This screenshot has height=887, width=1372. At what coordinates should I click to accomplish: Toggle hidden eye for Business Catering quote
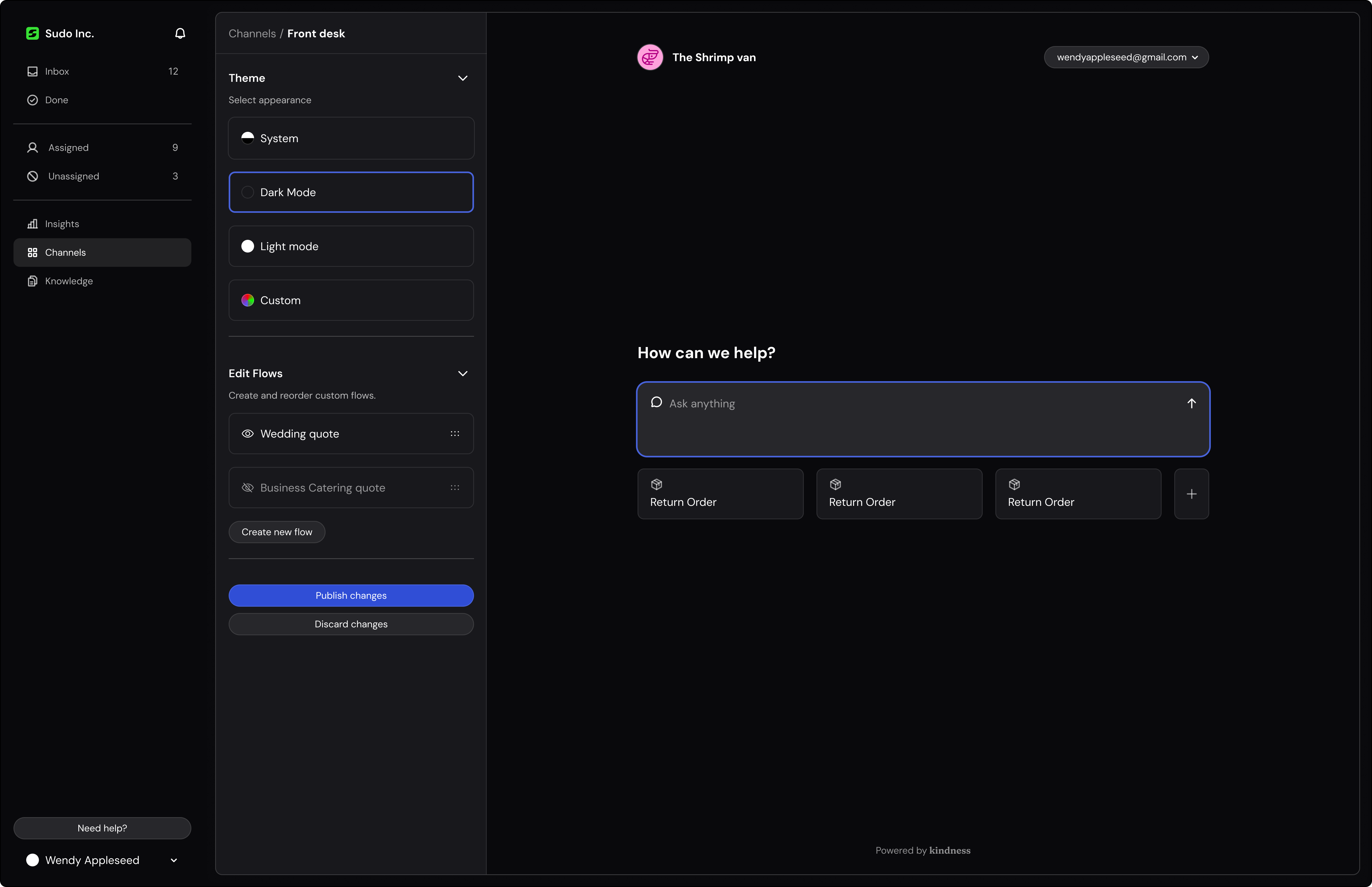[247, 488]
